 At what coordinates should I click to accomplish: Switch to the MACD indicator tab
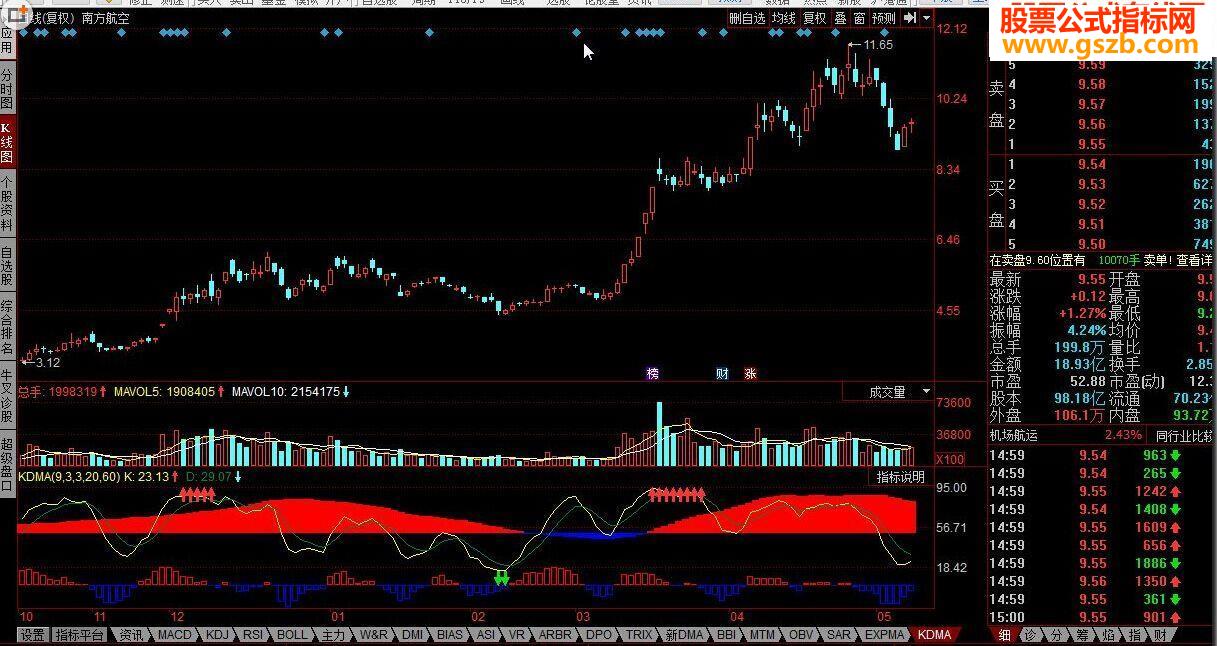pyautogui.click(x=174, y=635)
